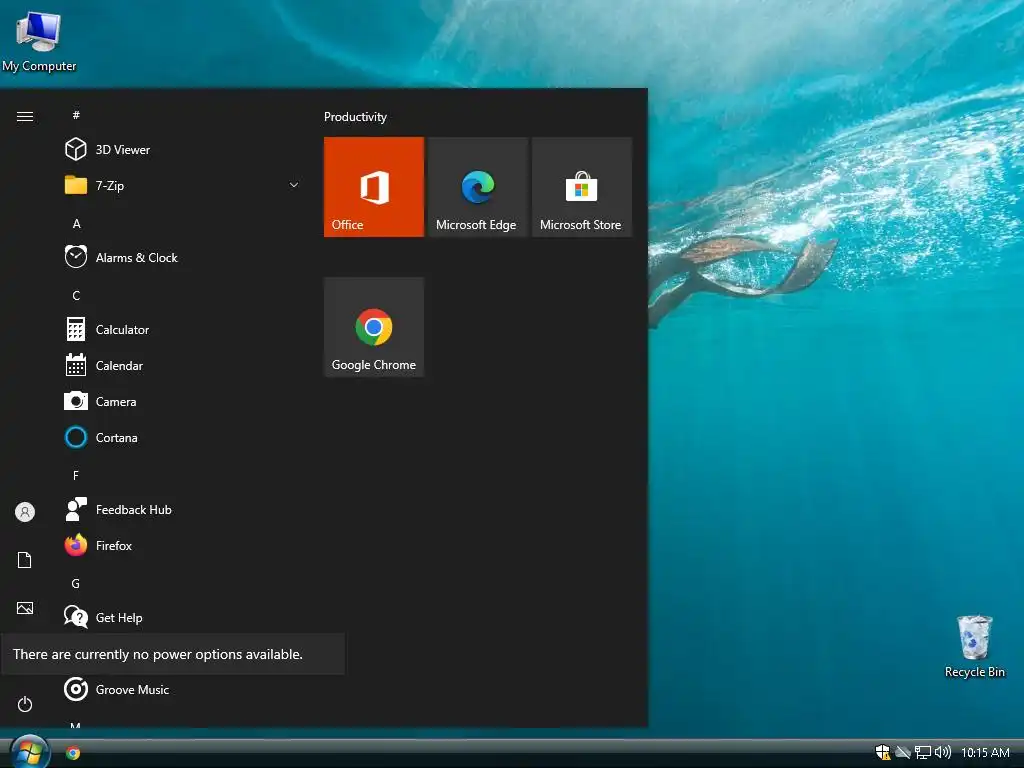
Task: Select the Recycle Bin desktop icon
Action: tap(974, 647)
